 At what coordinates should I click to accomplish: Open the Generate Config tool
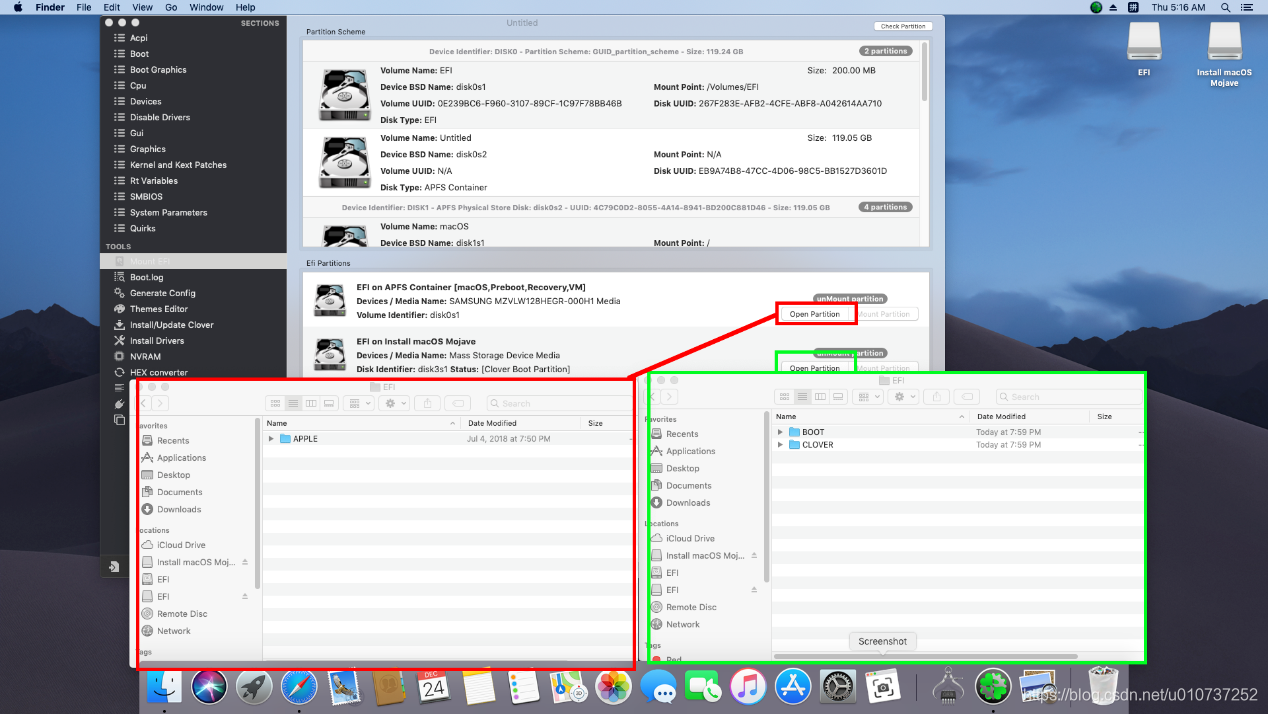[x=162, y=293]
